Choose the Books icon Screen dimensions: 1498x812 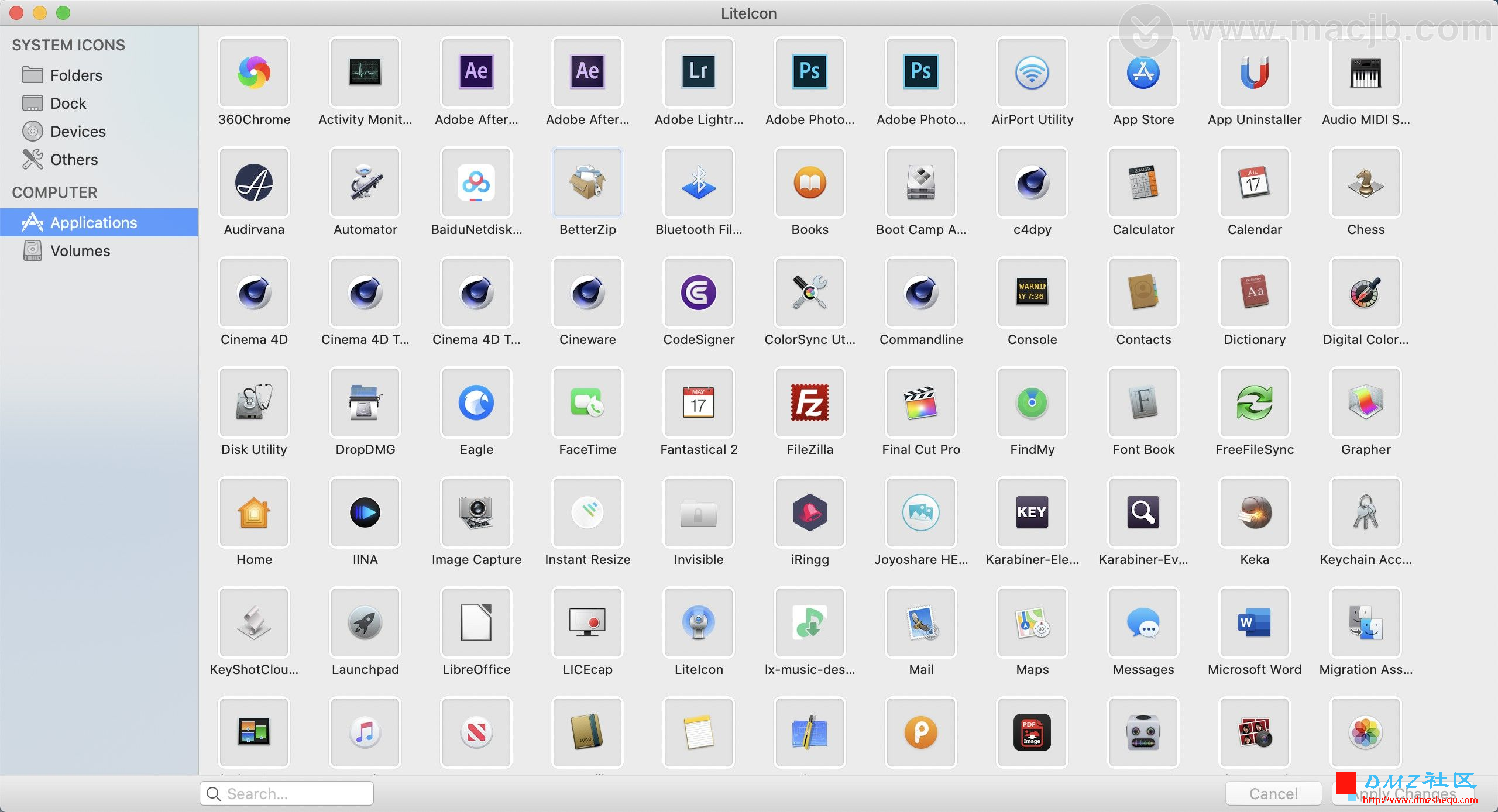[810, 183]
